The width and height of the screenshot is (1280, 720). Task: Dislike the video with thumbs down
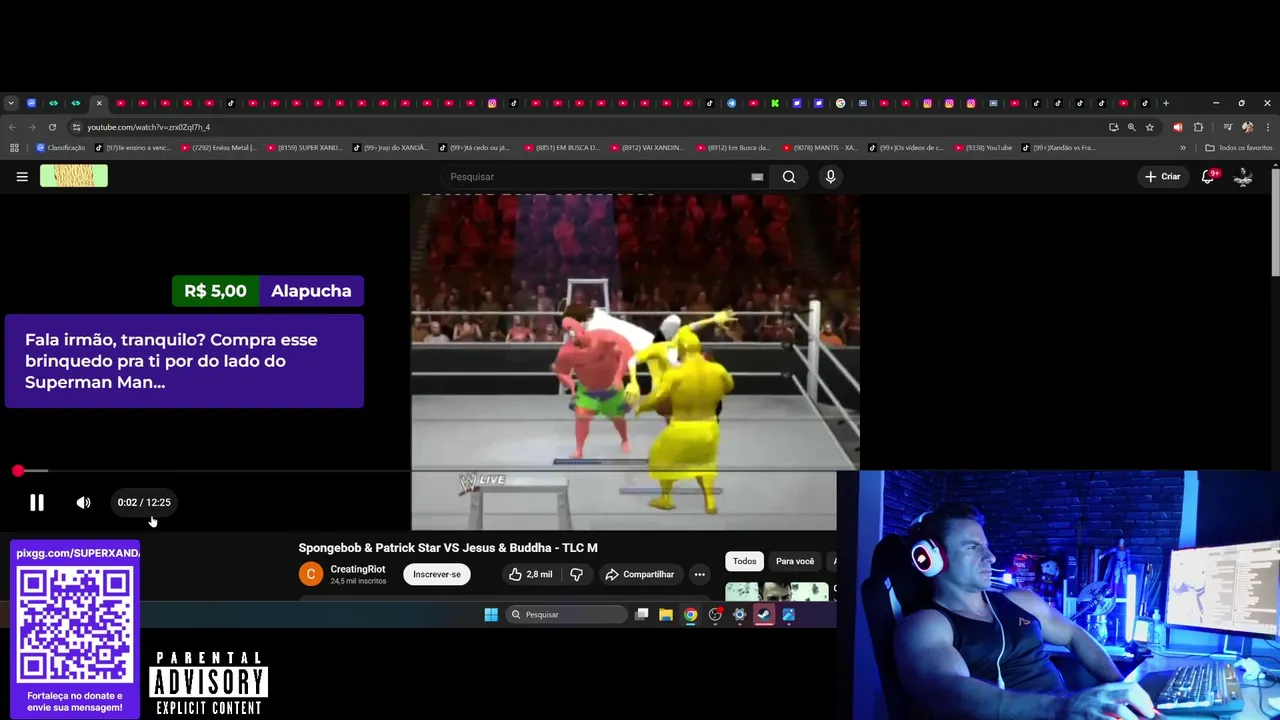coord(576,574)
